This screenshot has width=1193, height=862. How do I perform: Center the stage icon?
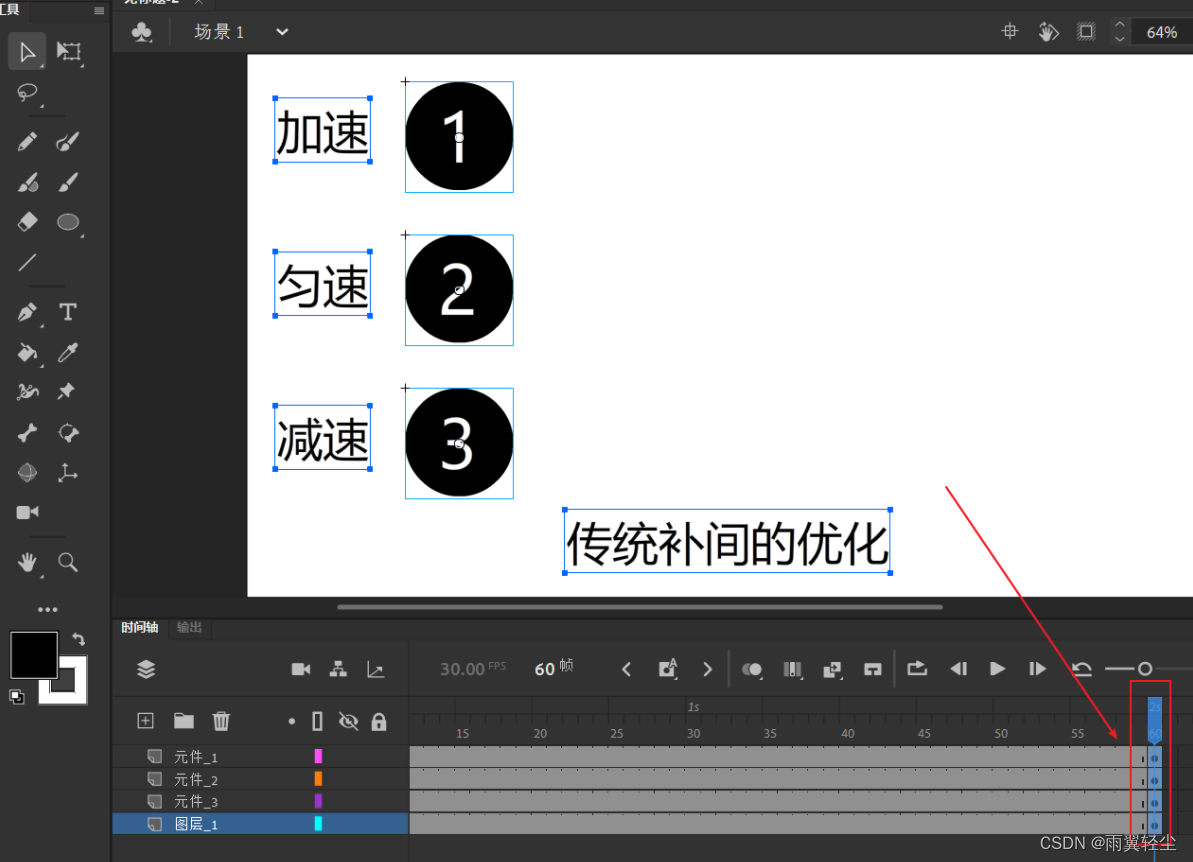1010,31
